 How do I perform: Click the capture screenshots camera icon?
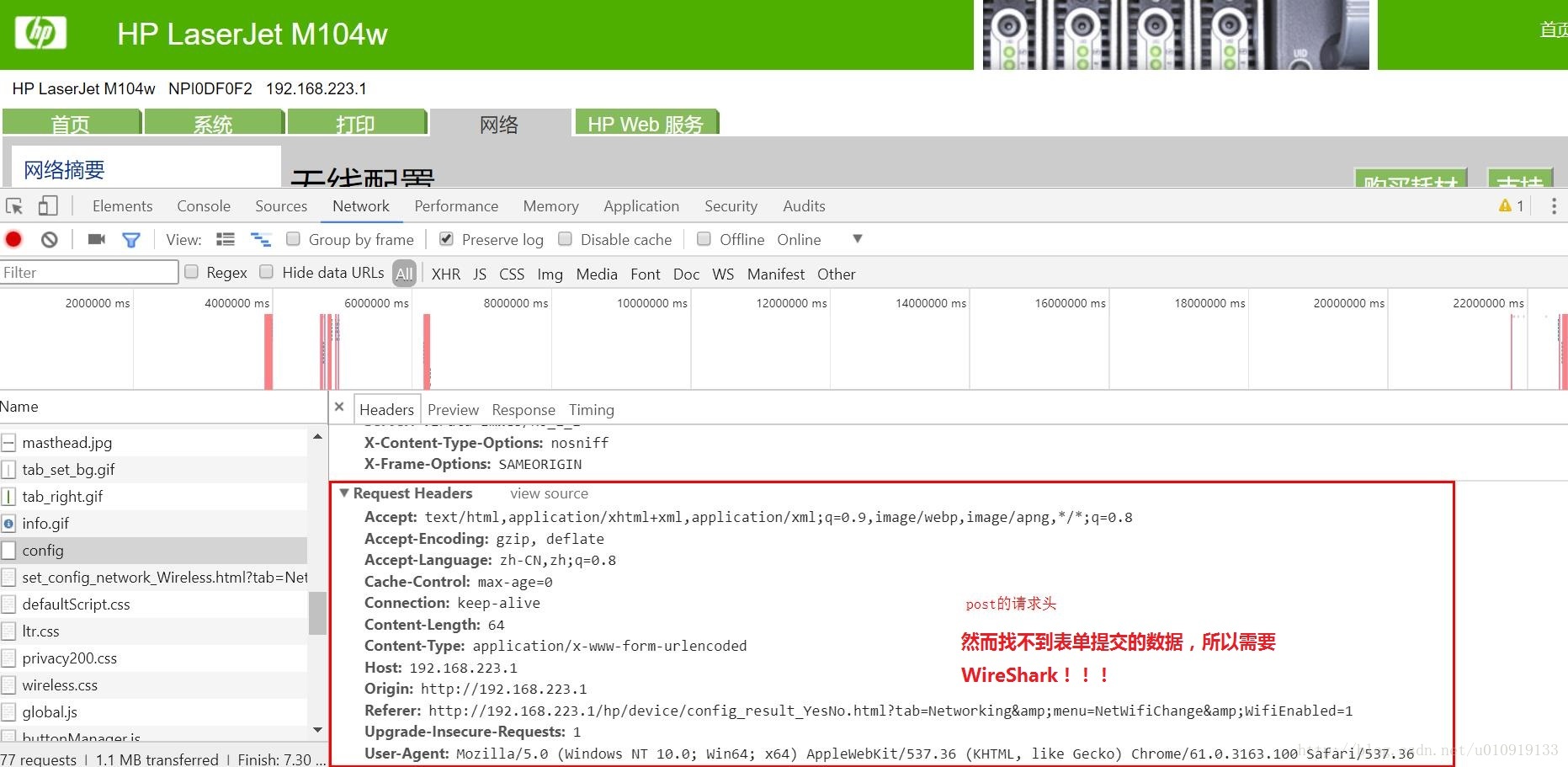pyautogui.click(x=97, y=239)
